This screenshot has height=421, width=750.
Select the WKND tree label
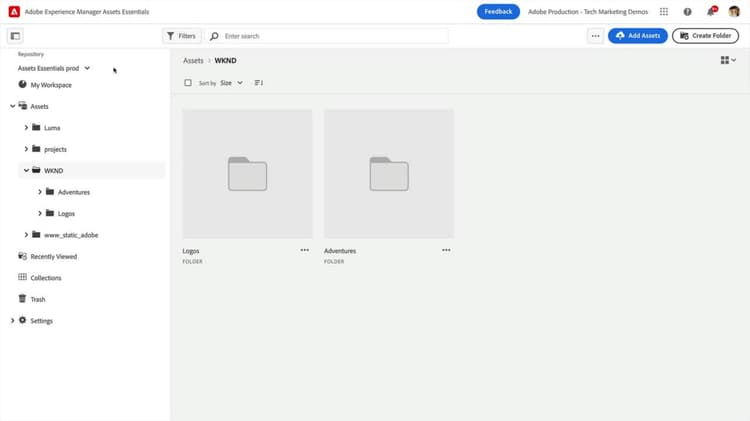(x=54, y=171)
